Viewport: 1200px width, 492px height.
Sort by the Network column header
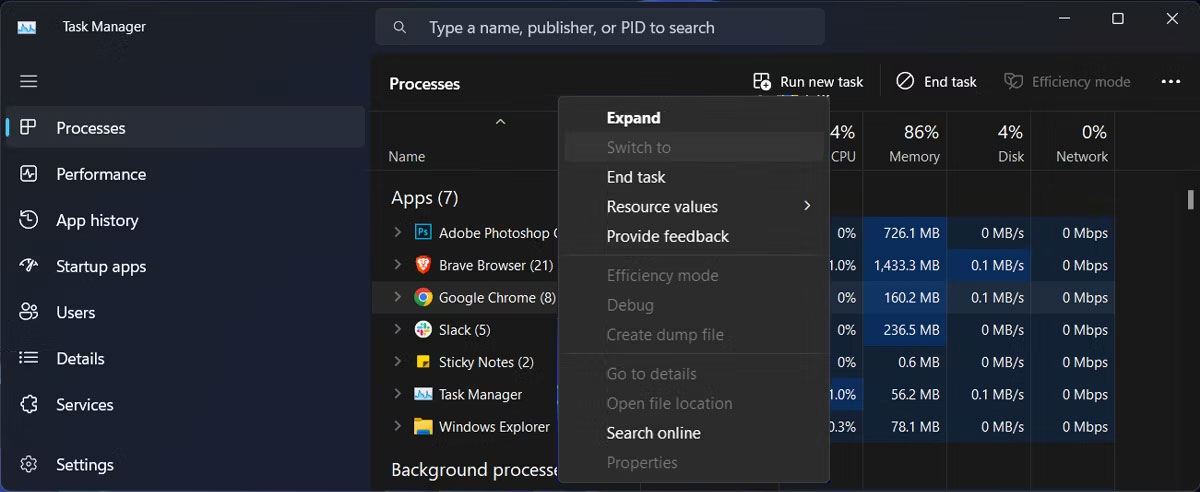(1074, 142)
